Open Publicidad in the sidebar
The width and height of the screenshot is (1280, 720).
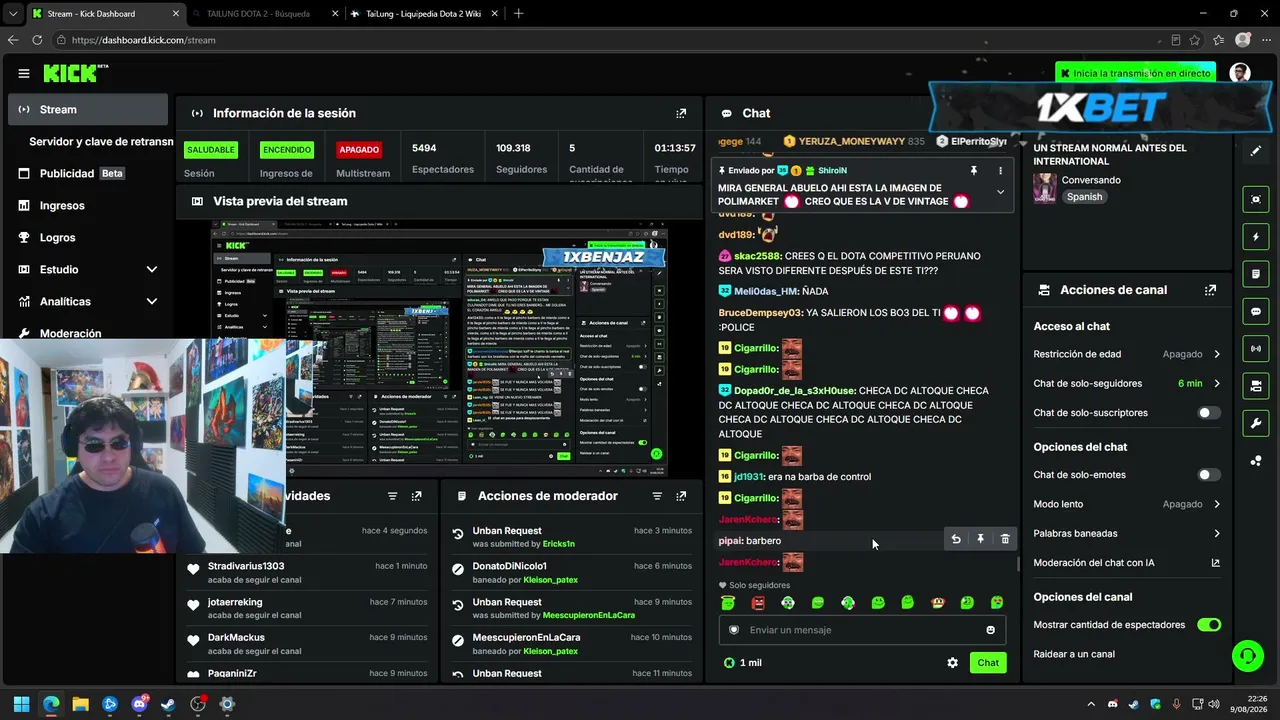point(88,173)
